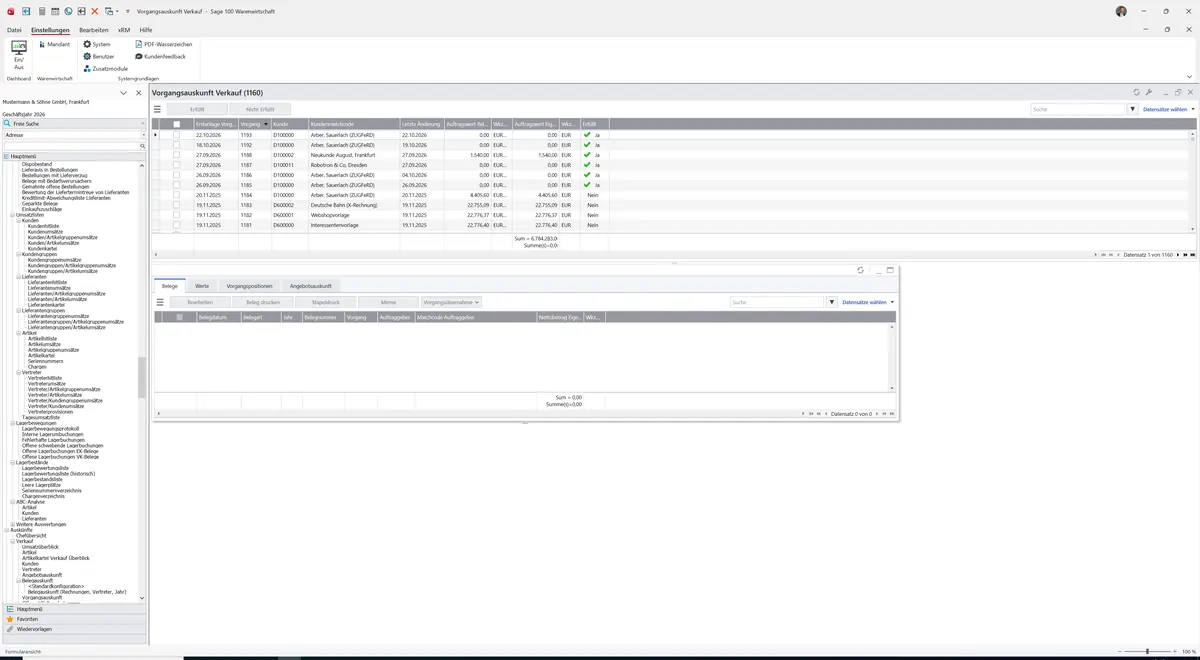Click the red Sage logo icon in title bar
Screen dimensions: 1200x660
(x=10, y=11)
